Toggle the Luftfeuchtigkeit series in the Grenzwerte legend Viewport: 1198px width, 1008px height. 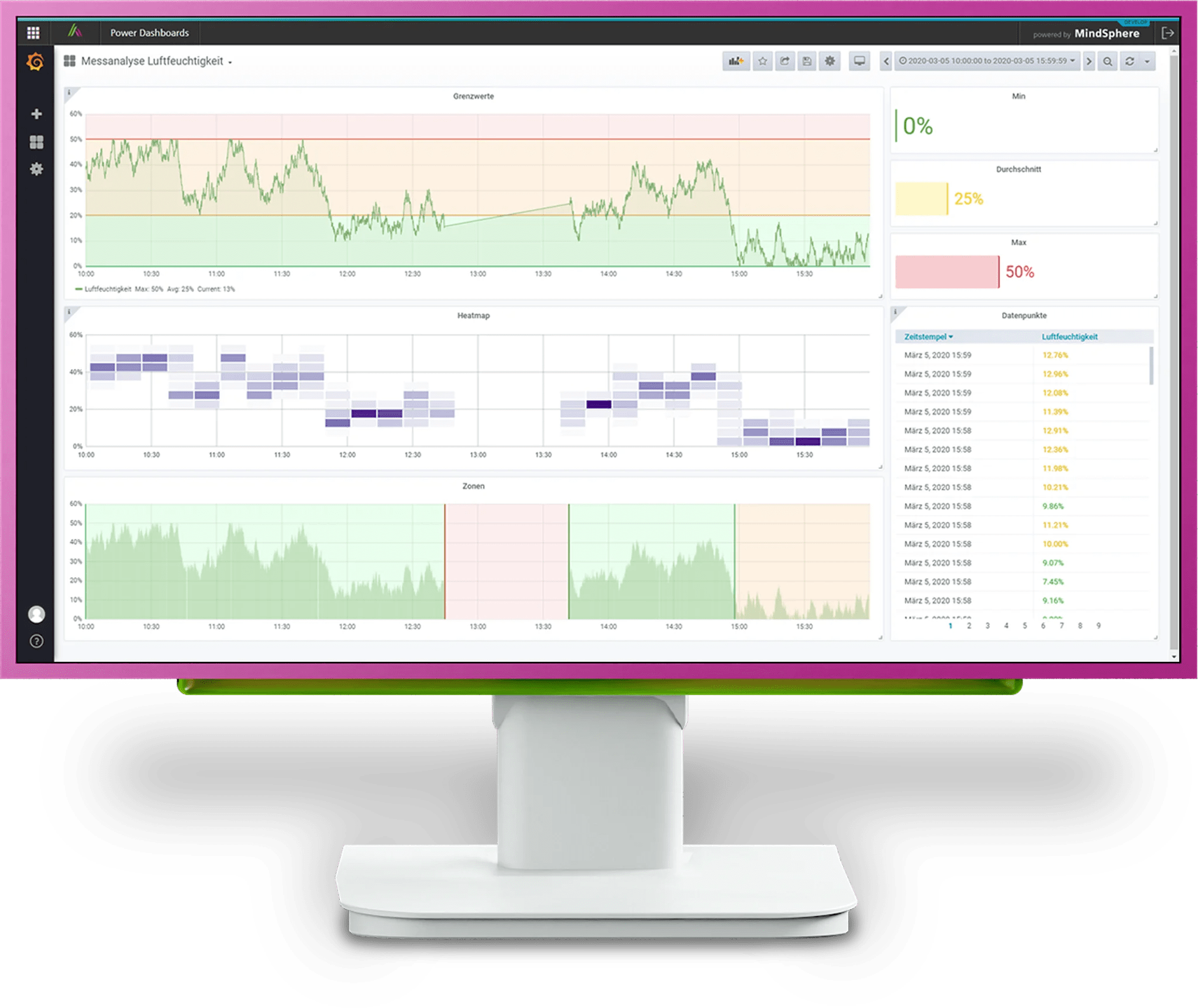pos(109,288)
